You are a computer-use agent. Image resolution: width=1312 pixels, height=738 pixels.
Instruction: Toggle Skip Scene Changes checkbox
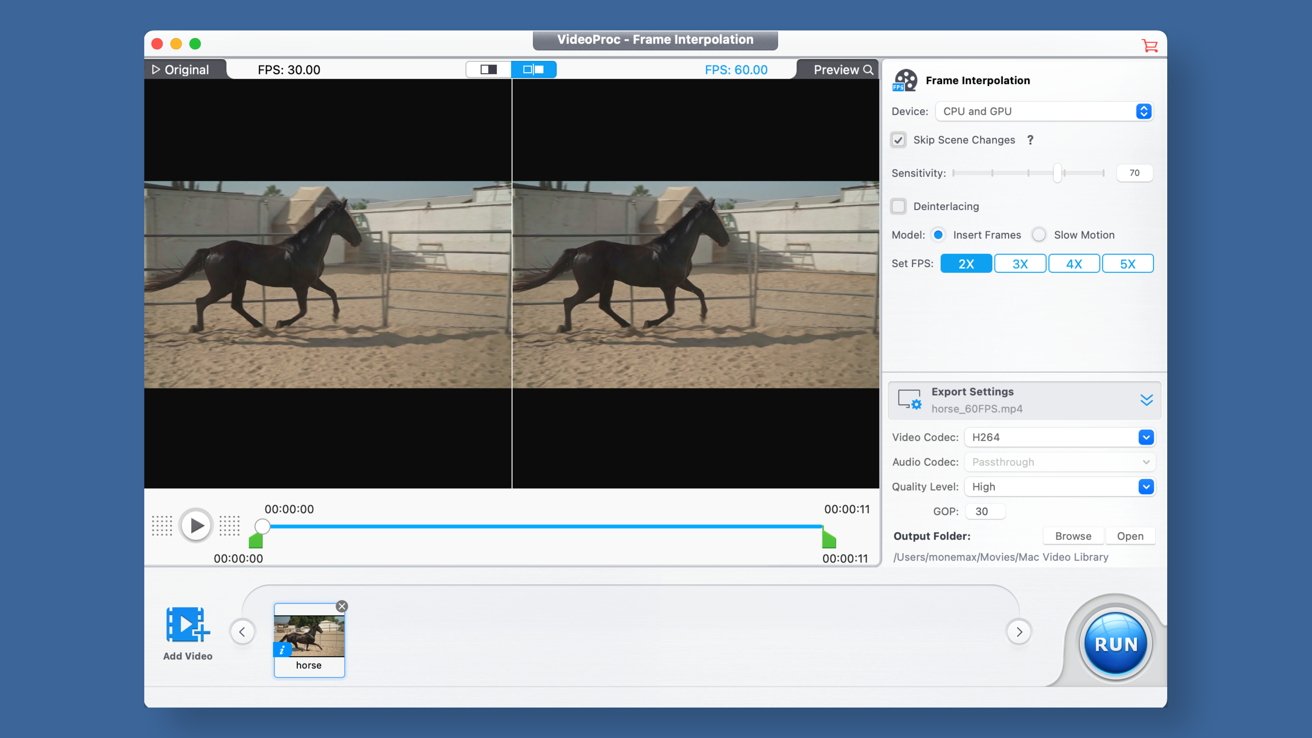click(898, 140)
